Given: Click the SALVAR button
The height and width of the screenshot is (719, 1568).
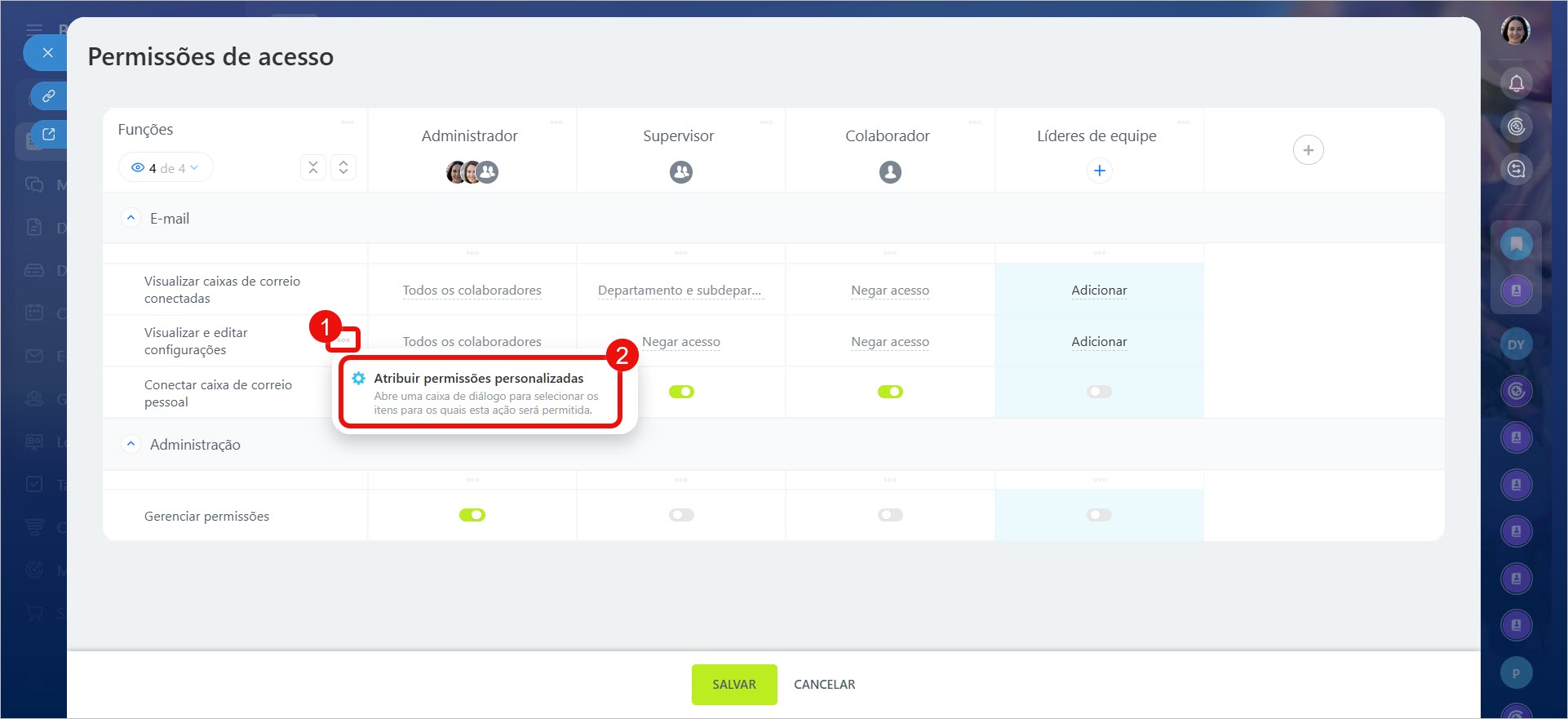Looking at the screenshot, I should click(733, 684).
